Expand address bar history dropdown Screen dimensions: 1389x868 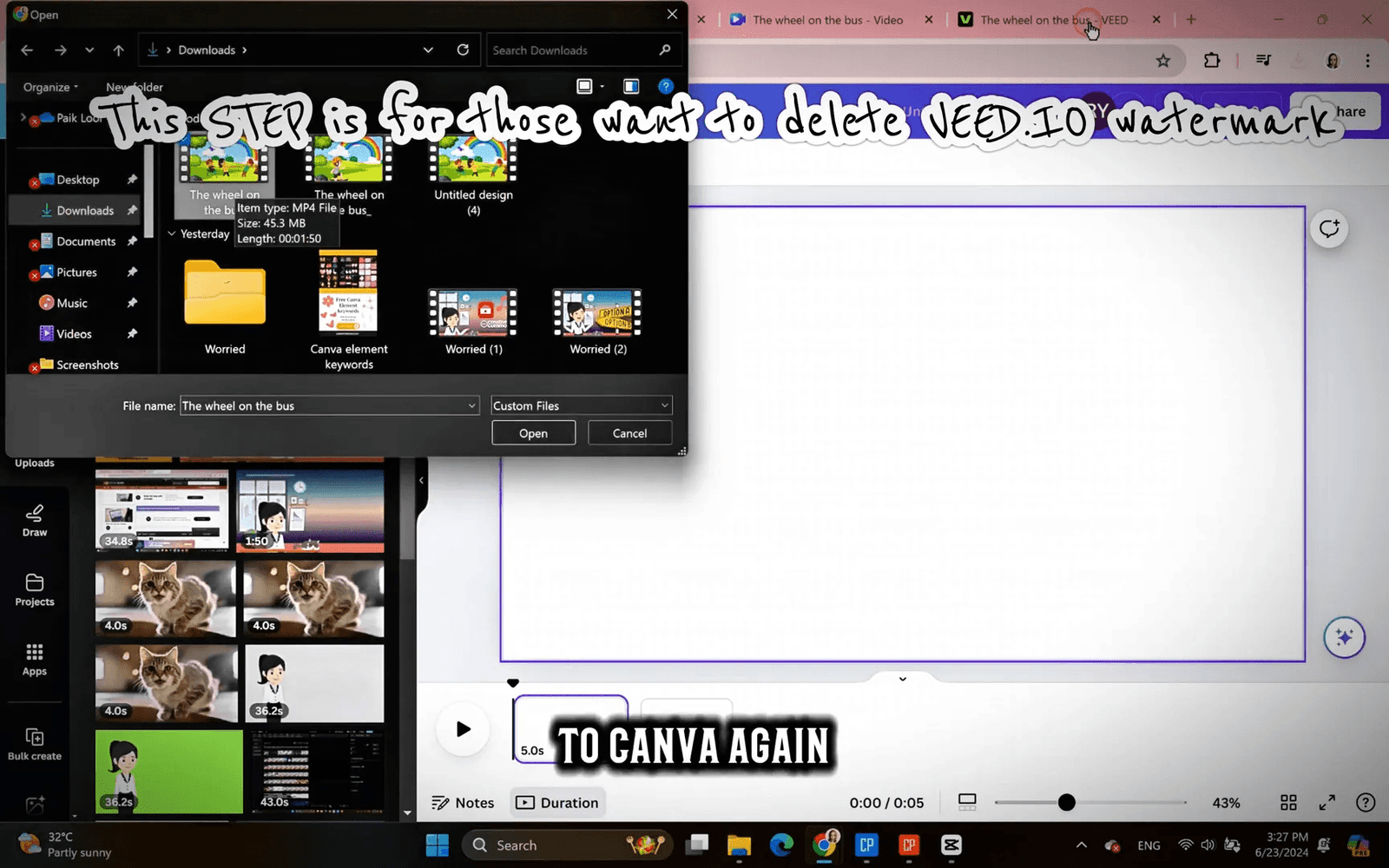tap(428, 50)
